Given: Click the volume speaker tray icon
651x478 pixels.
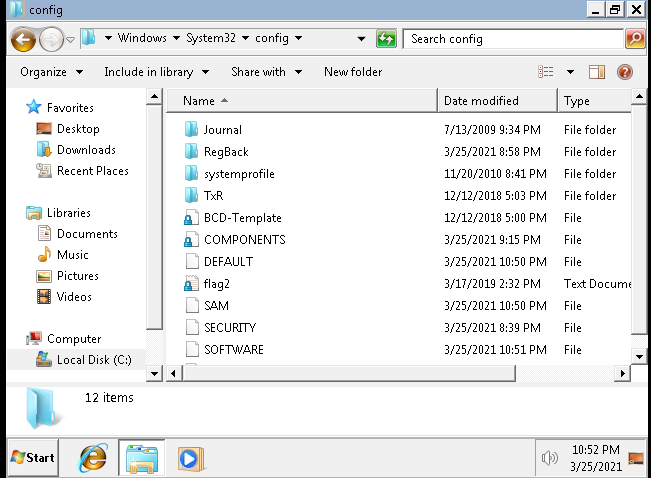Looking at the screenshot, I should [549, 458].
